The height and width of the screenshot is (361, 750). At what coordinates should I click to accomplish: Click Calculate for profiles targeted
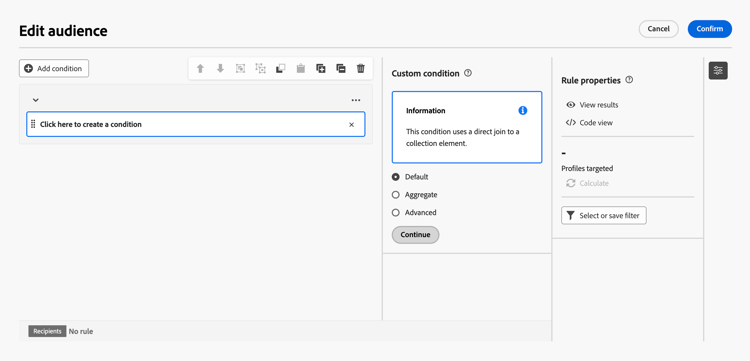[x=587, y=183]
